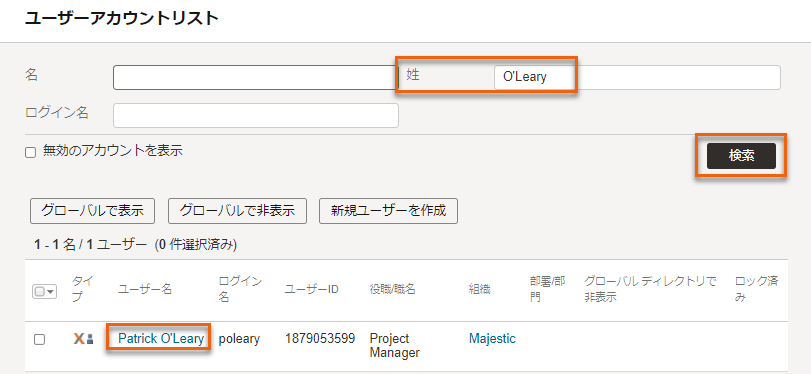This screenshot has width=811, height=374.
Task: Sort by the ユーザー名 column header
Action: [x=145, y=289]
